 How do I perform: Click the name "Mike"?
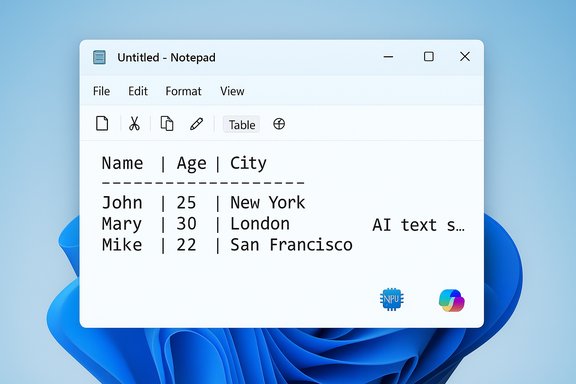122,245
